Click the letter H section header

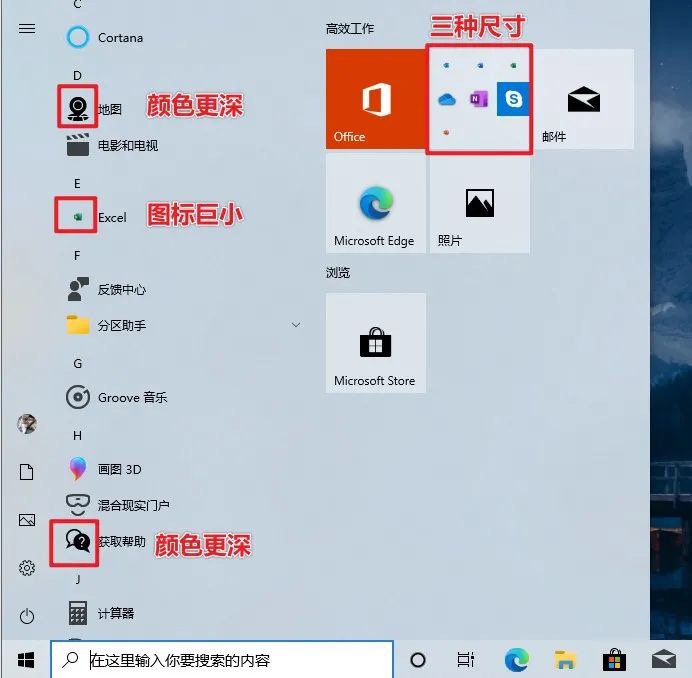(x=77, y=436)
